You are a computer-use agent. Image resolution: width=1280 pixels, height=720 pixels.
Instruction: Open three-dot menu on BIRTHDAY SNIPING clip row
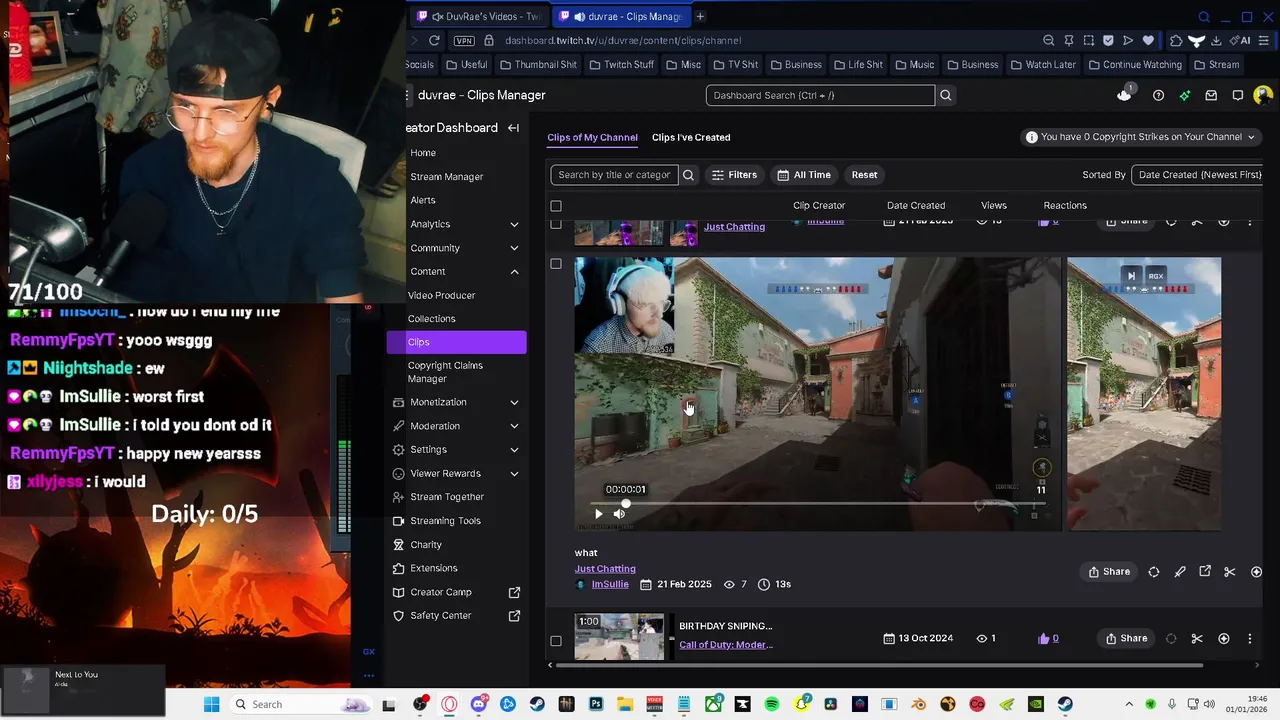click(x=1250, y=638)
